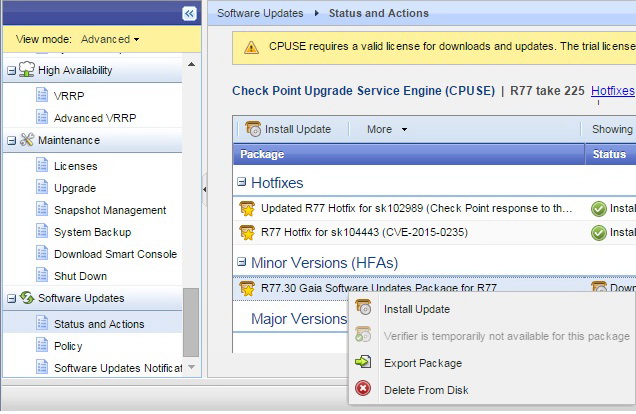Click the Licenses page icon
The width and height of the screenshot is (636, 414).
click(42, 165)
